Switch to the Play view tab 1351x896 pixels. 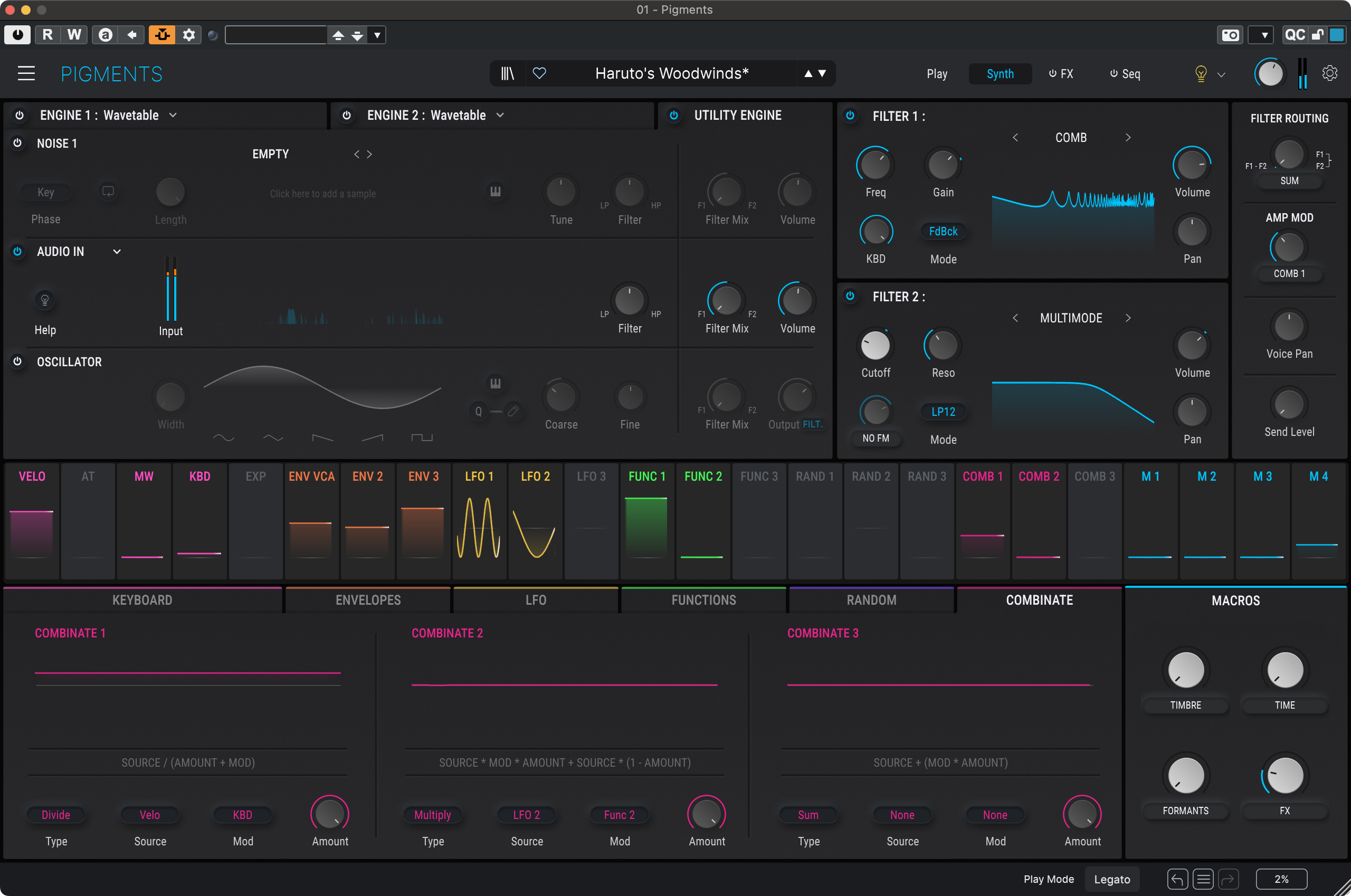937,74
